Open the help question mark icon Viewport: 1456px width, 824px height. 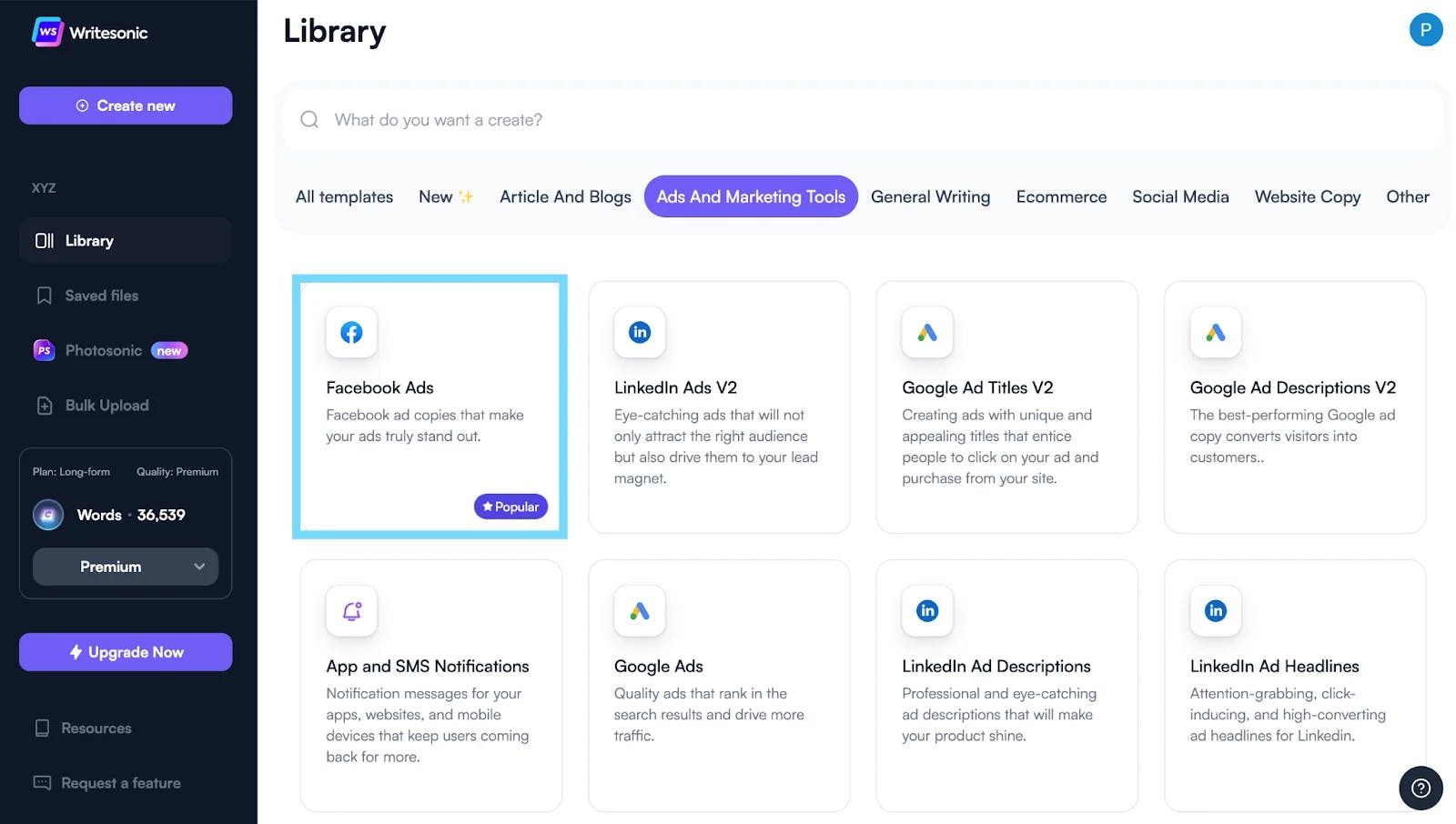[x=1421, y=788]
